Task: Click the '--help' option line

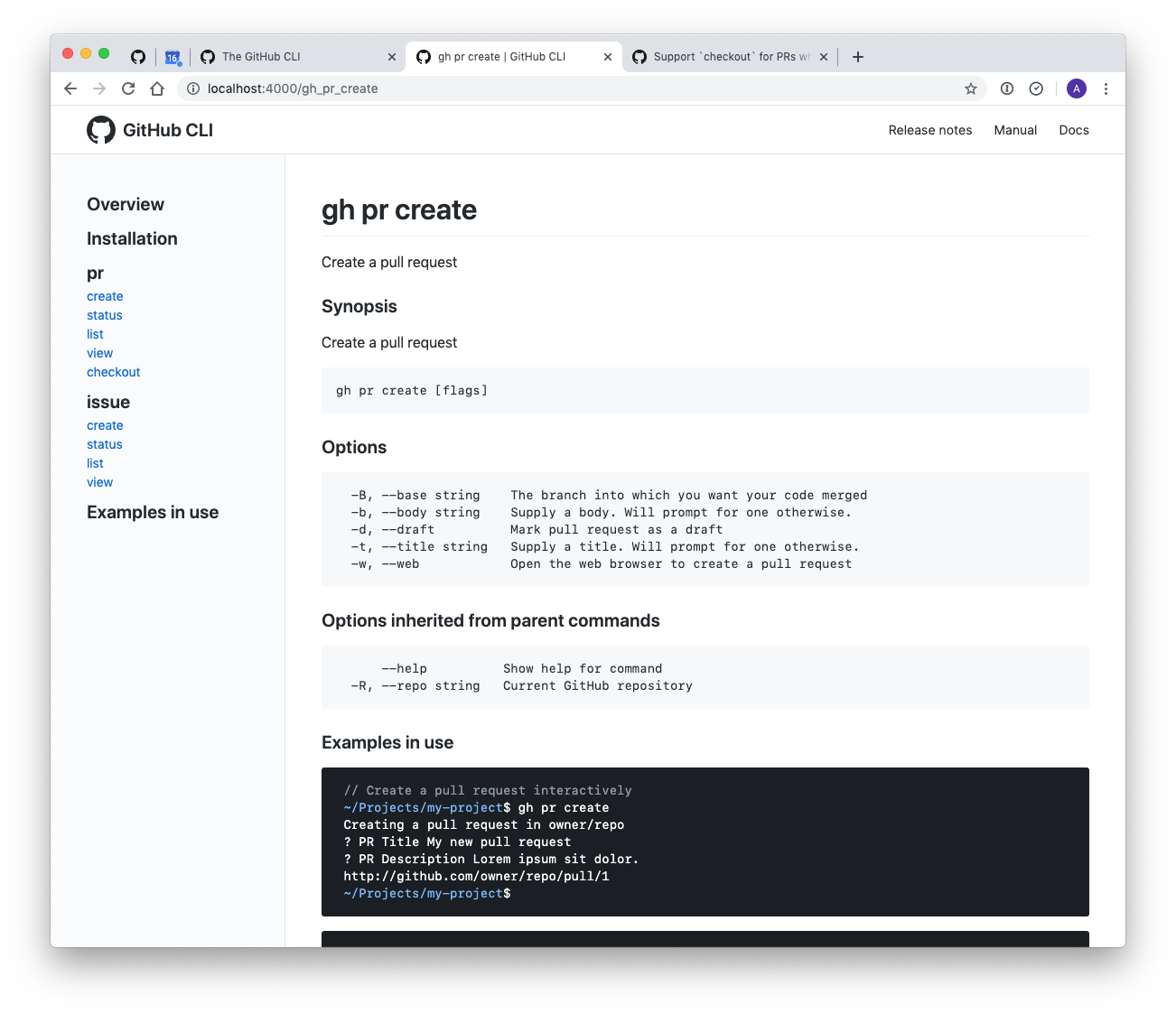Action: click(522, 668)
